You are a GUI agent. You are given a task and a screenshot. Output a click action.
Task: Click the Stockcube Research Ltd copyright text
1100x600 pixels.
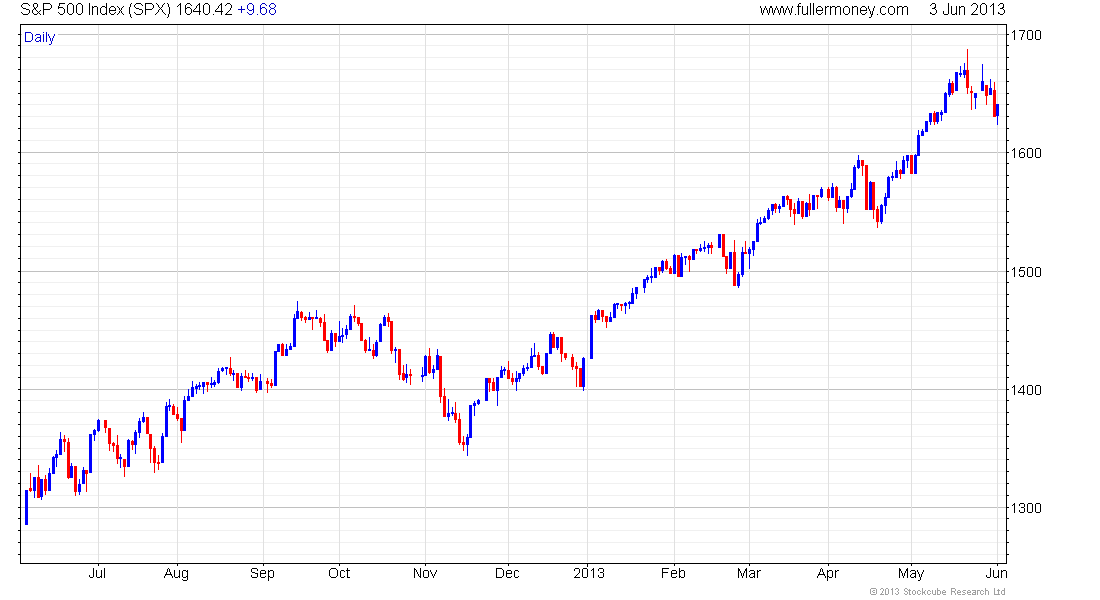pyautogui.click(x=938, y=592)
